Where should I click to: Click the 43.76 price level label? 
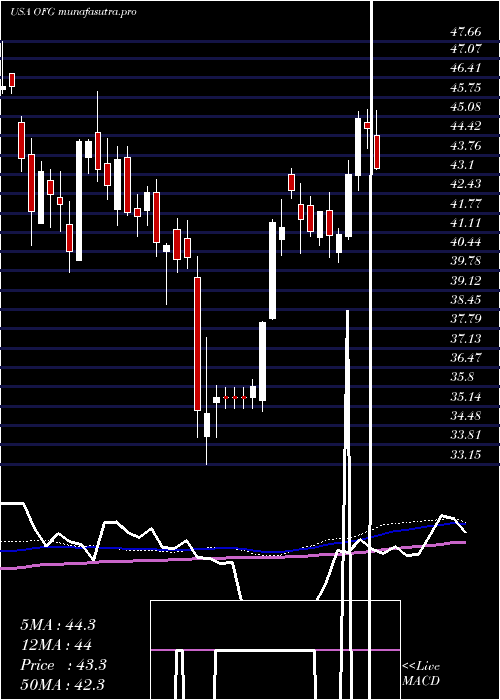click(466, 146)
